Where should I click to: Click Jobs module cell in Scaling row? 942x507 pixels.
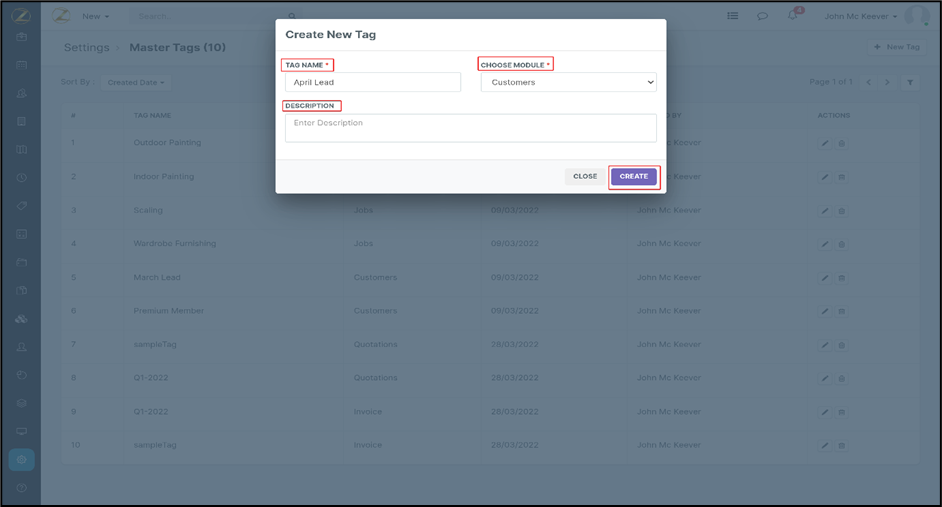pos(363,210)
